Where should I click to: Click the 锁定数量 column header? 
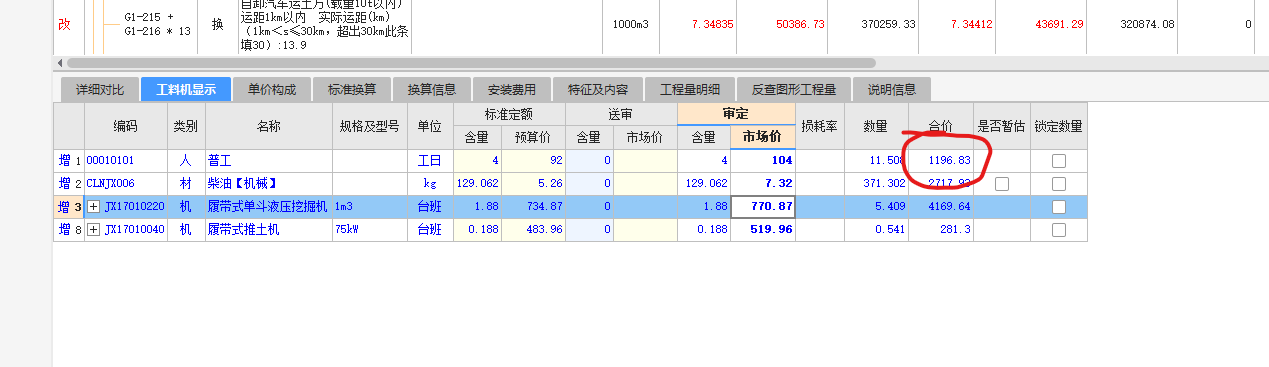(x=1058, y=126)
